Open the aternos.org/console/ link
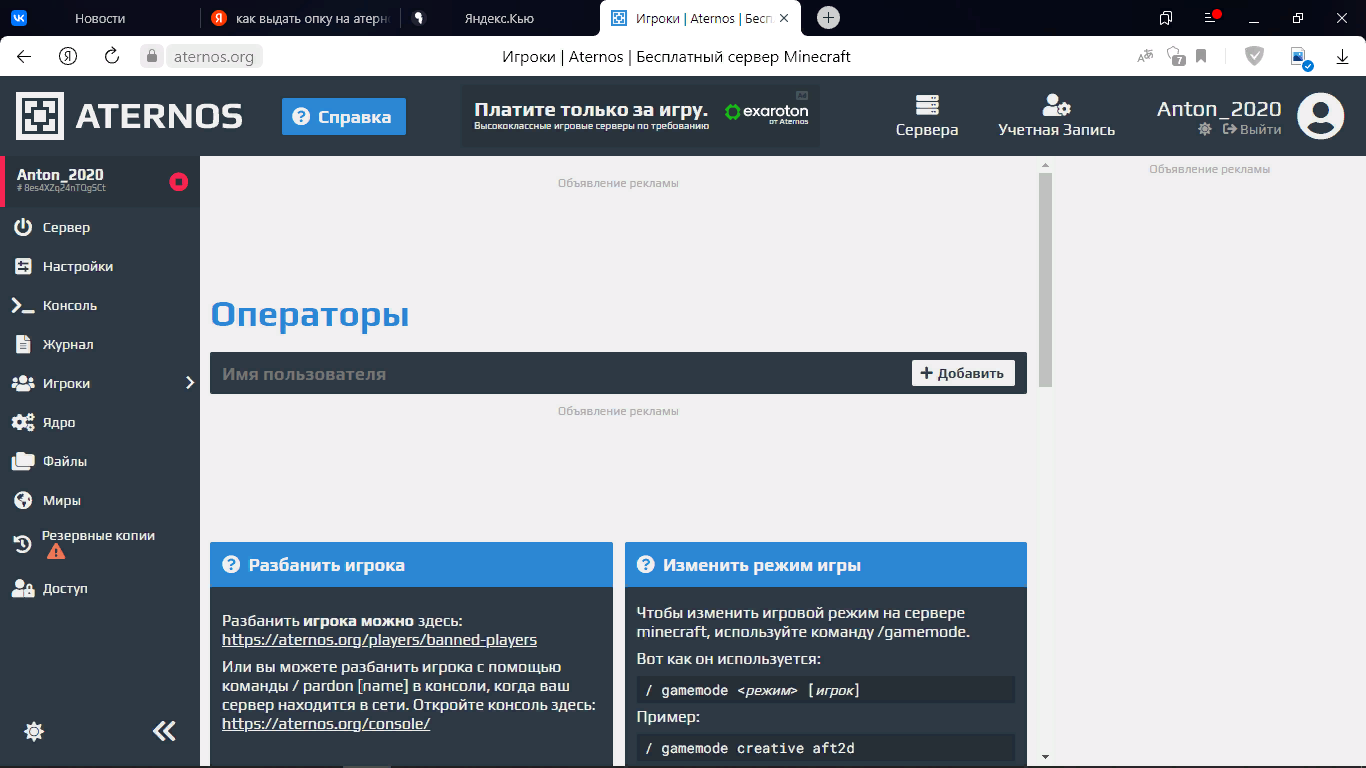 point(326,724)
